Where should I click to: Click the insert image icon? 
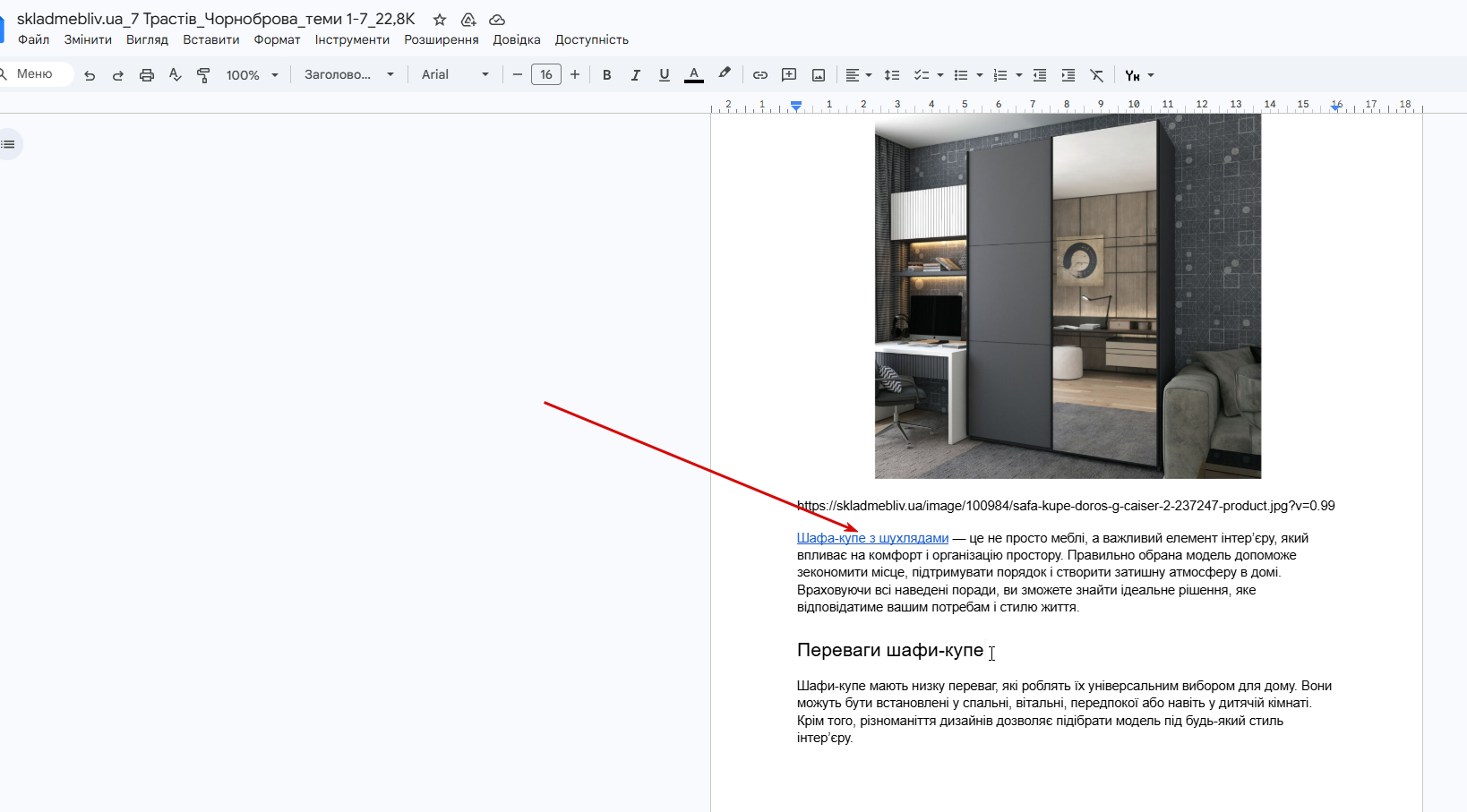click(x=819, y=75)
